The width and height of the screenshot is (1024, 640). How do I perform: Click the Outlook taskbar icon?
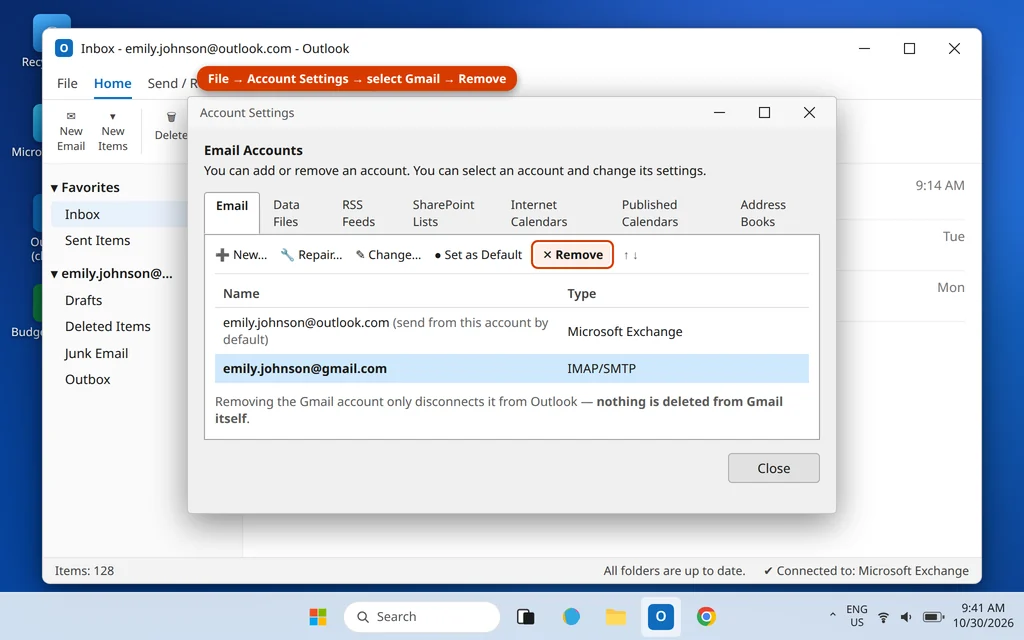point(661,616)
